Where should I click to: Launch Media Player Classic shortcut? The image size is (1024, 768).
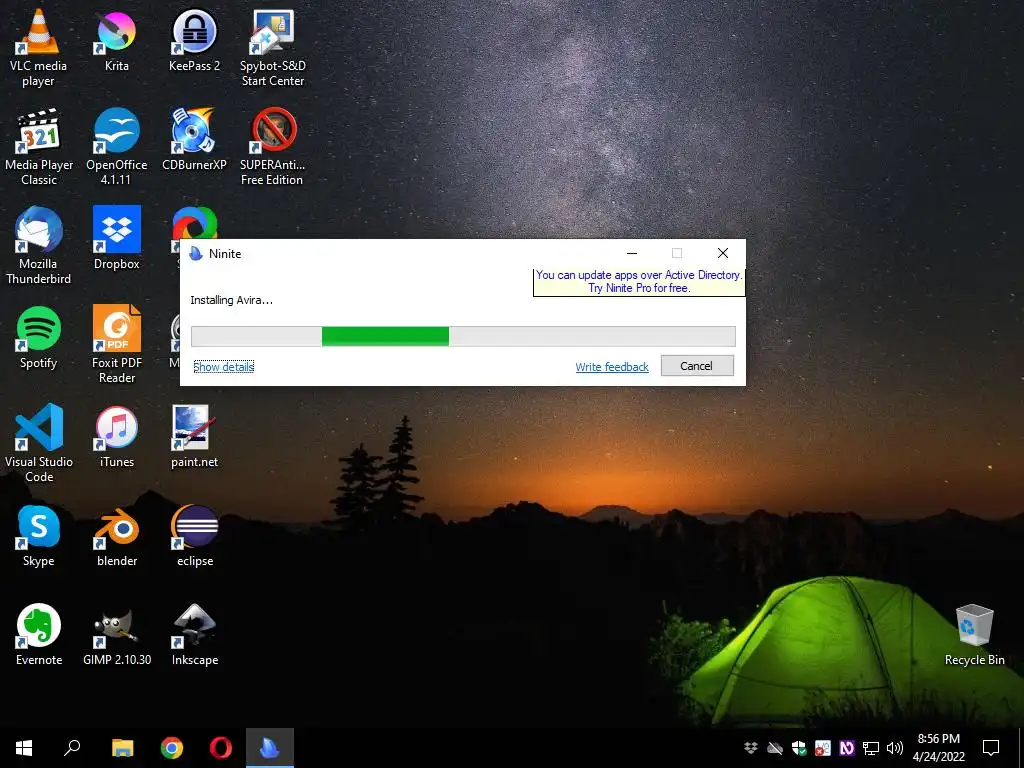39,148
